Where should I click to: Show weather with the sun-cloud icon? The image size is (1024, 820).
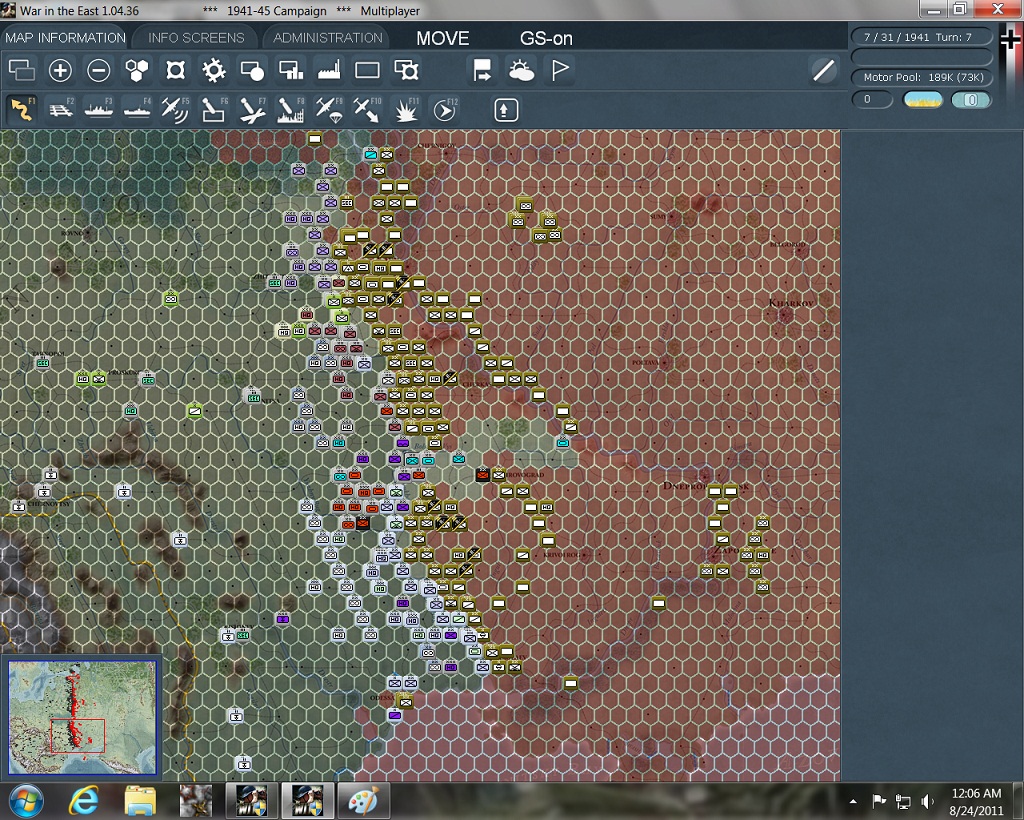pyautogui.click(x=521, y=70)
